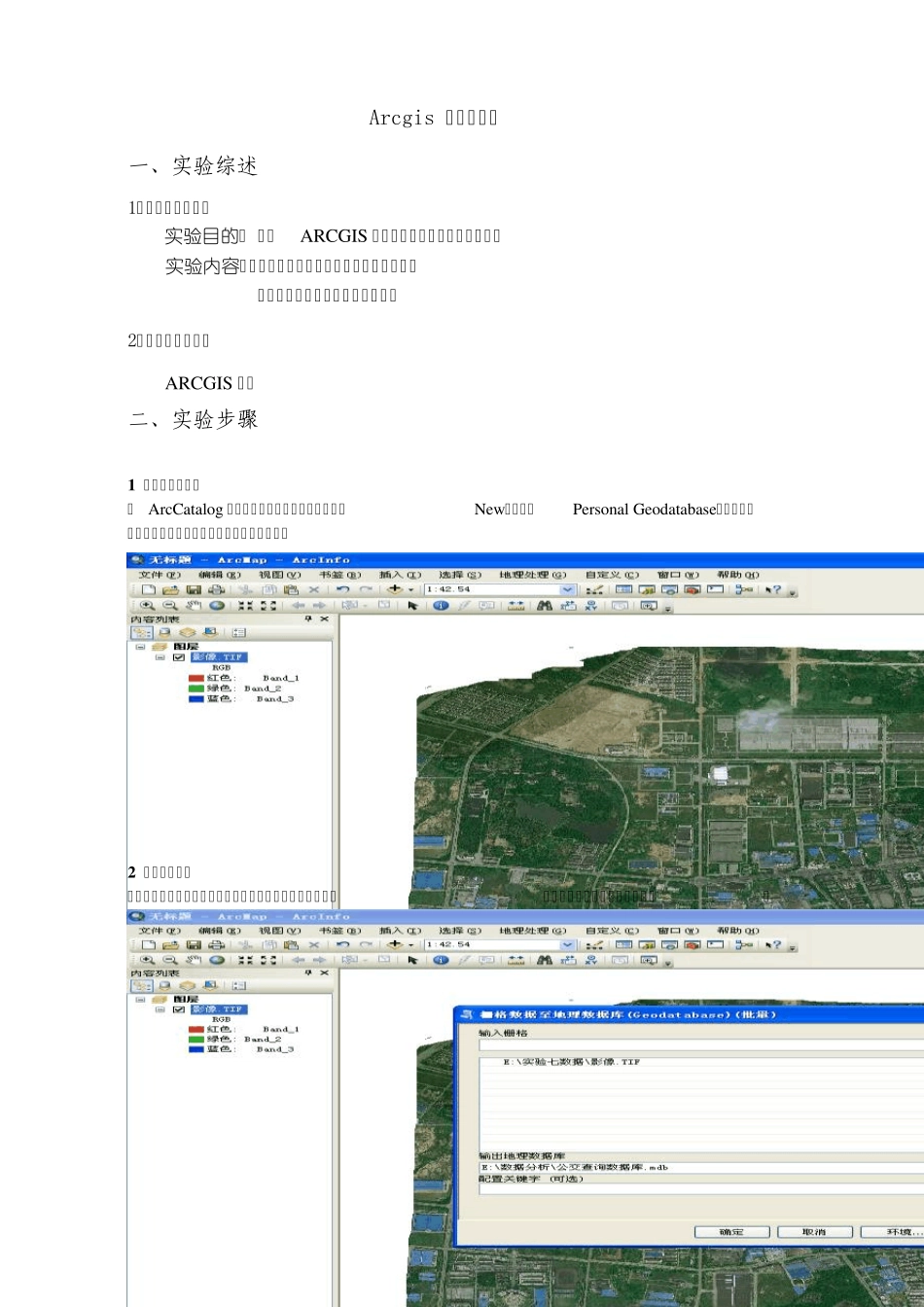Screen dimensions: 924x1307
Task: Open 编辑 menu in first ArcMap window
Action: (x=219, y=575)
